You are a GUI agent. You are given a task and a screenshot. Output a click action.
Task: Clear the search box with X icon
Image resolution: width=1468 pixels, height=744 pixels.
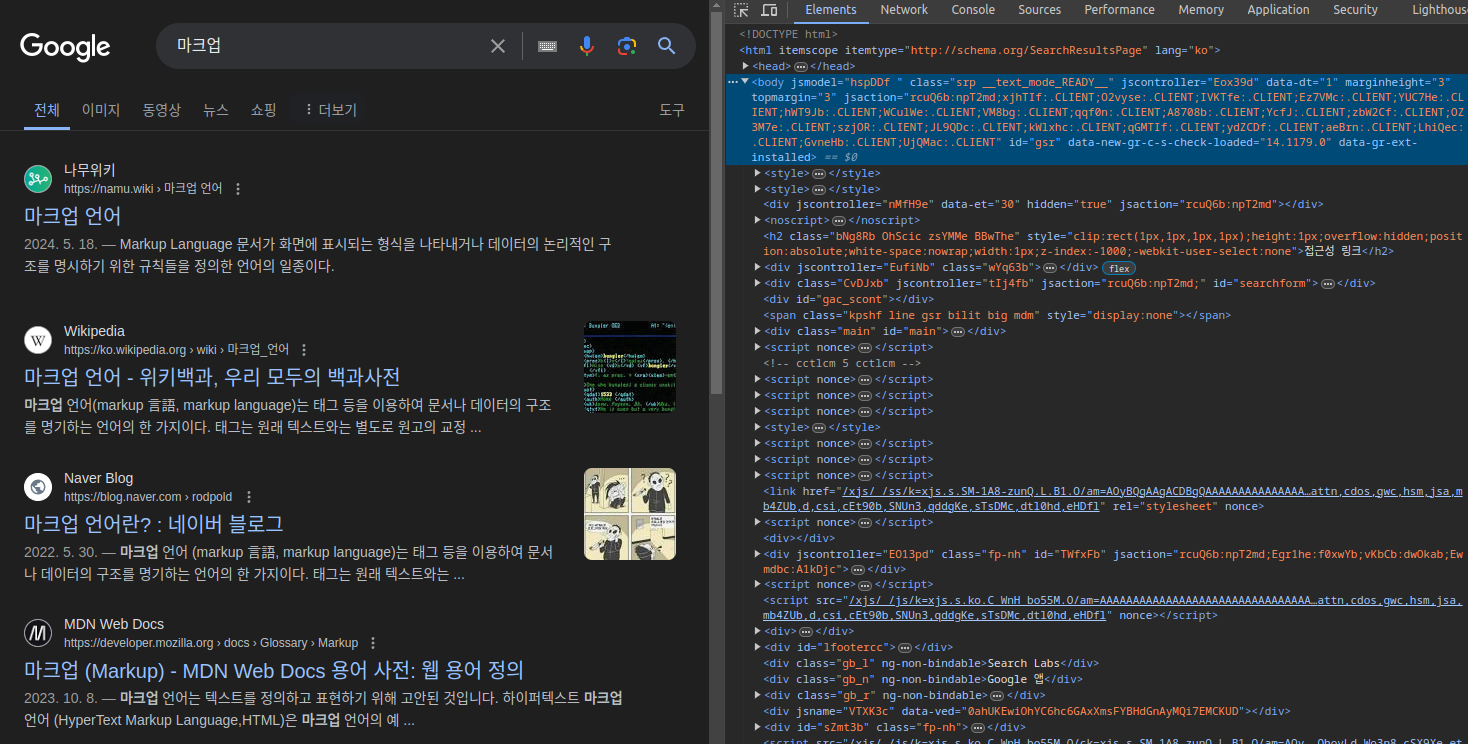[x=498, y=46]
